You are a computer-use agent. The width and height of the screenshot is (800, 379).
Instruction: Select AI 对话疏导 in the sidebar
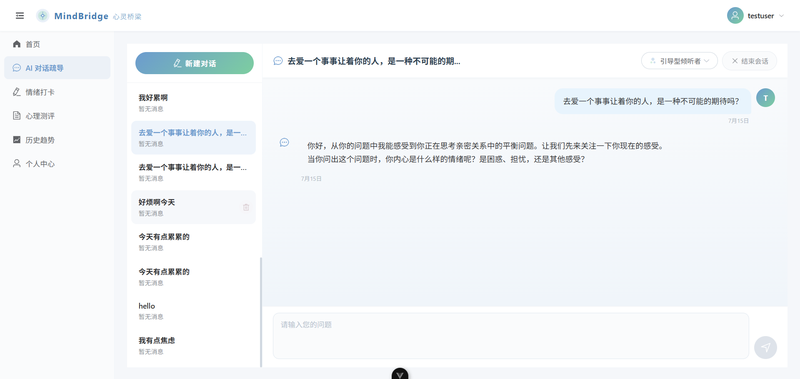pos(57,68)
